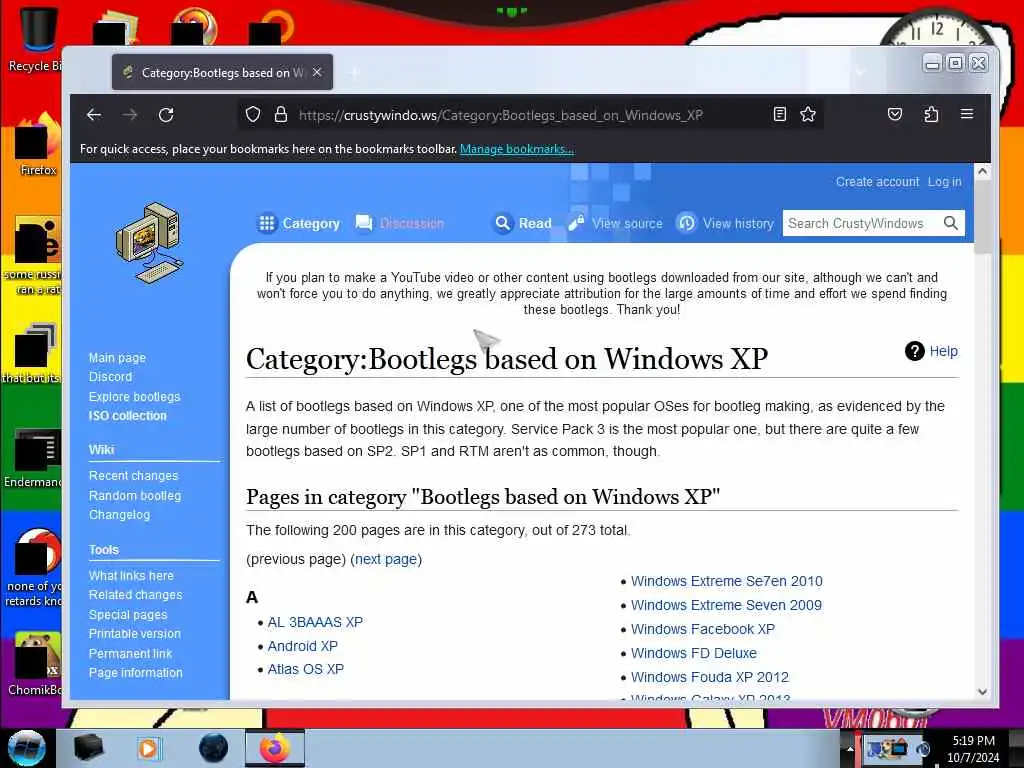The image size is (1024, 768).
Task: Open the AL 3BAAAS XP page
Action: pyautogui.click(x=315, y=622)
